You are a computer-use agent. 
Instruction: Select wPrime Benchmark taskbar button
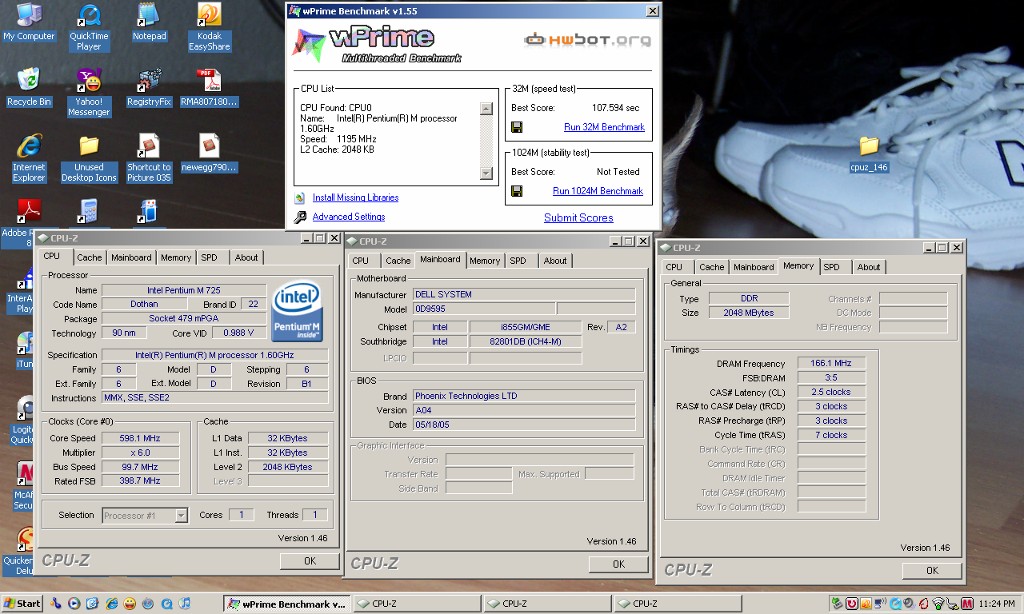286,604
